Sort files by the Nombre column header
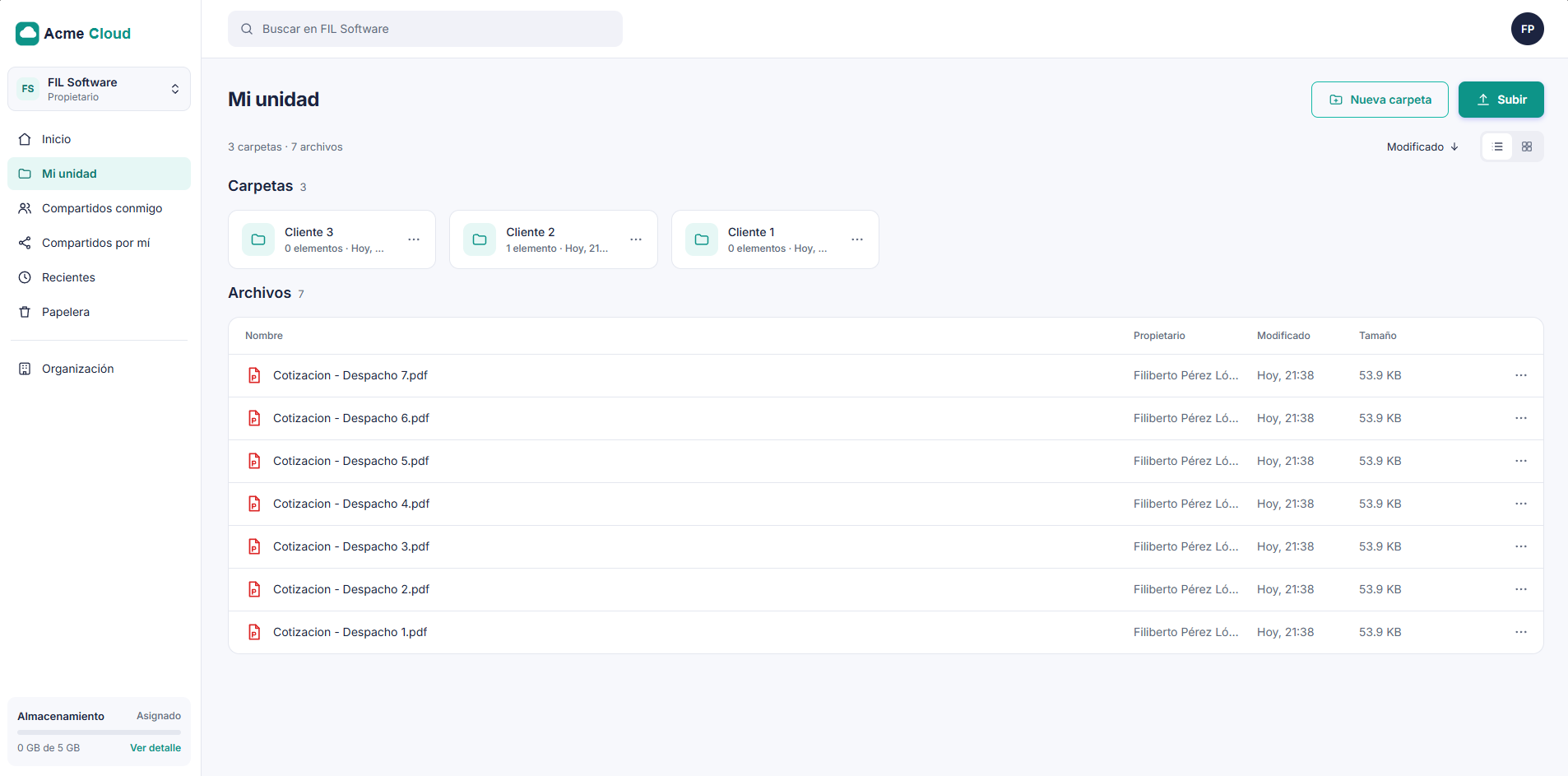The height and width of the screenshot is (776, 1568). 264,336
